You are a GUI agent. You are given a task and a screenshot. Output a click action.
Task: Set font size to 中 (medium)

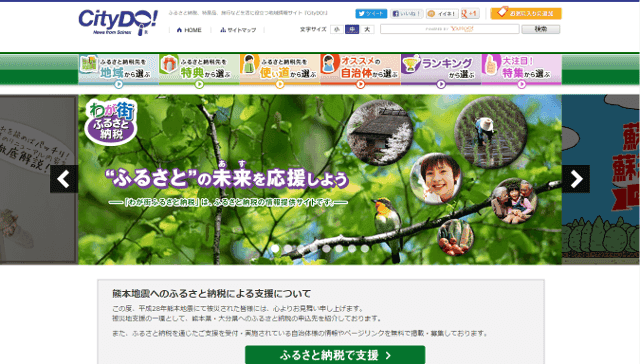(x=352, y=29)
